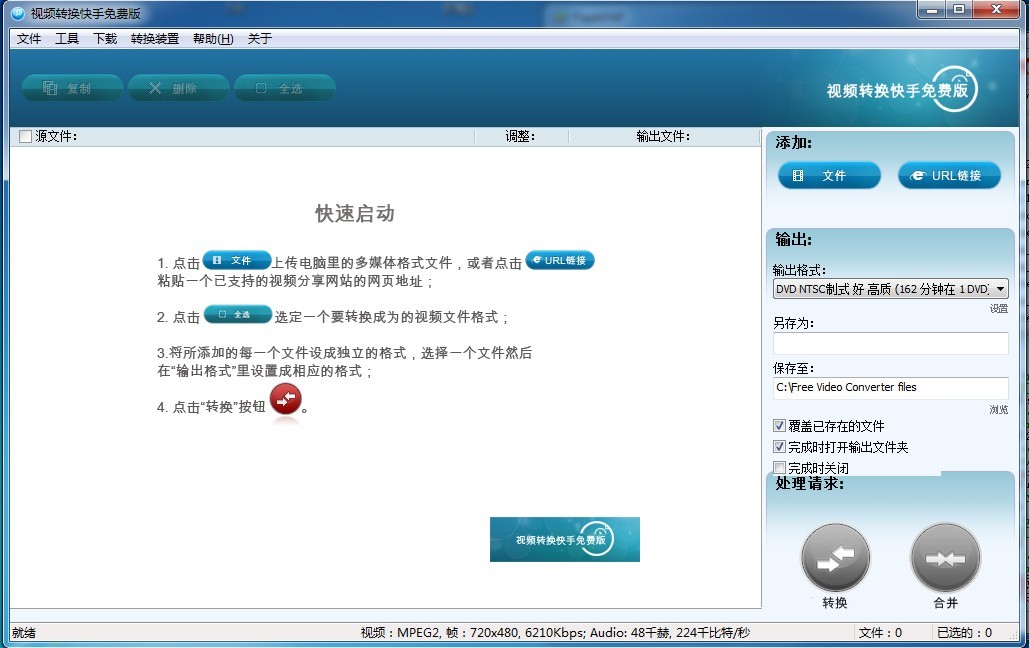1029x648 pixels.
Task: Uncheck 完成时打开输出文件夹 checkbox
Action: 780,447
